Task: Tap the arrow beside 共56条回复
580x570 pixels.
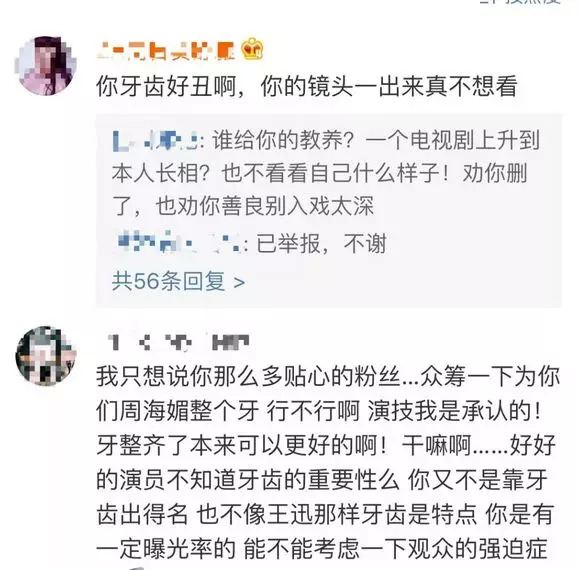Action: 239,283
